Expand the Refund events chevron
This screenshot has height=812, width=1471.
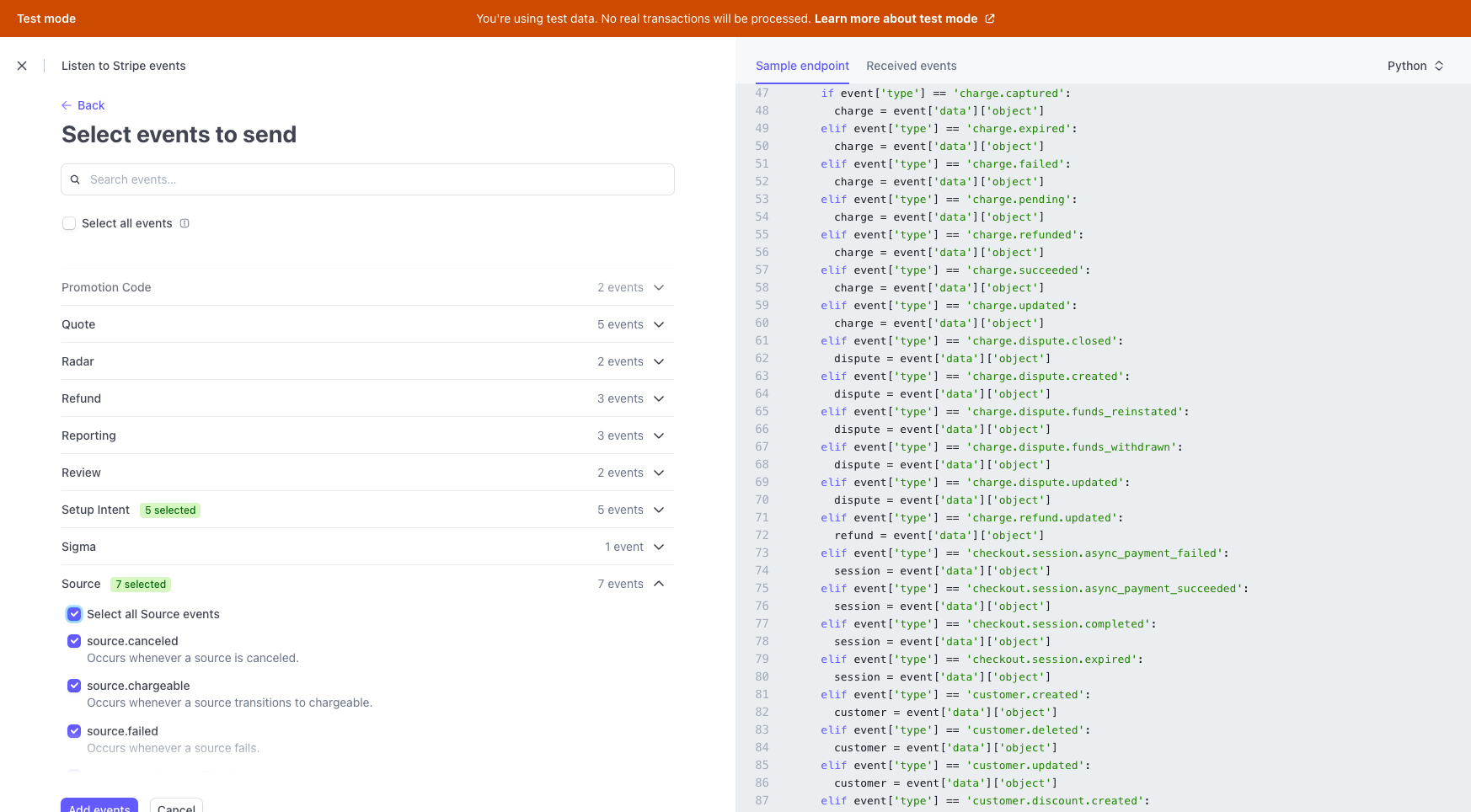659,398
